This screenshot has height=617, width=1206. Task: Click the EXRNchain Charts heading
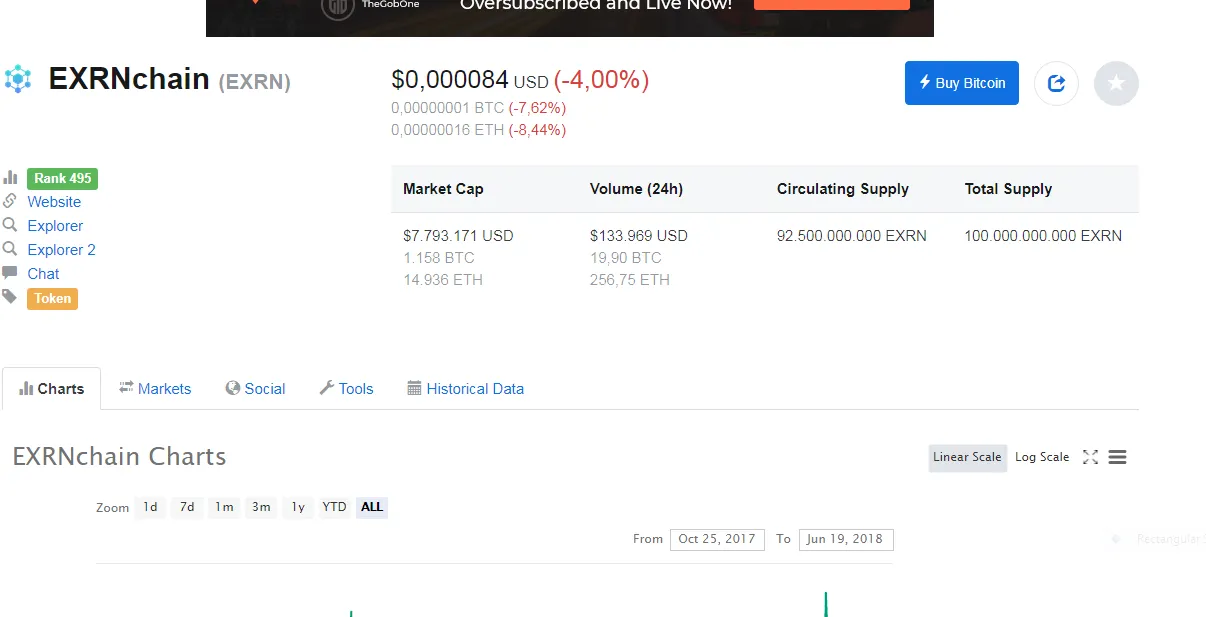tap(119, 457)
